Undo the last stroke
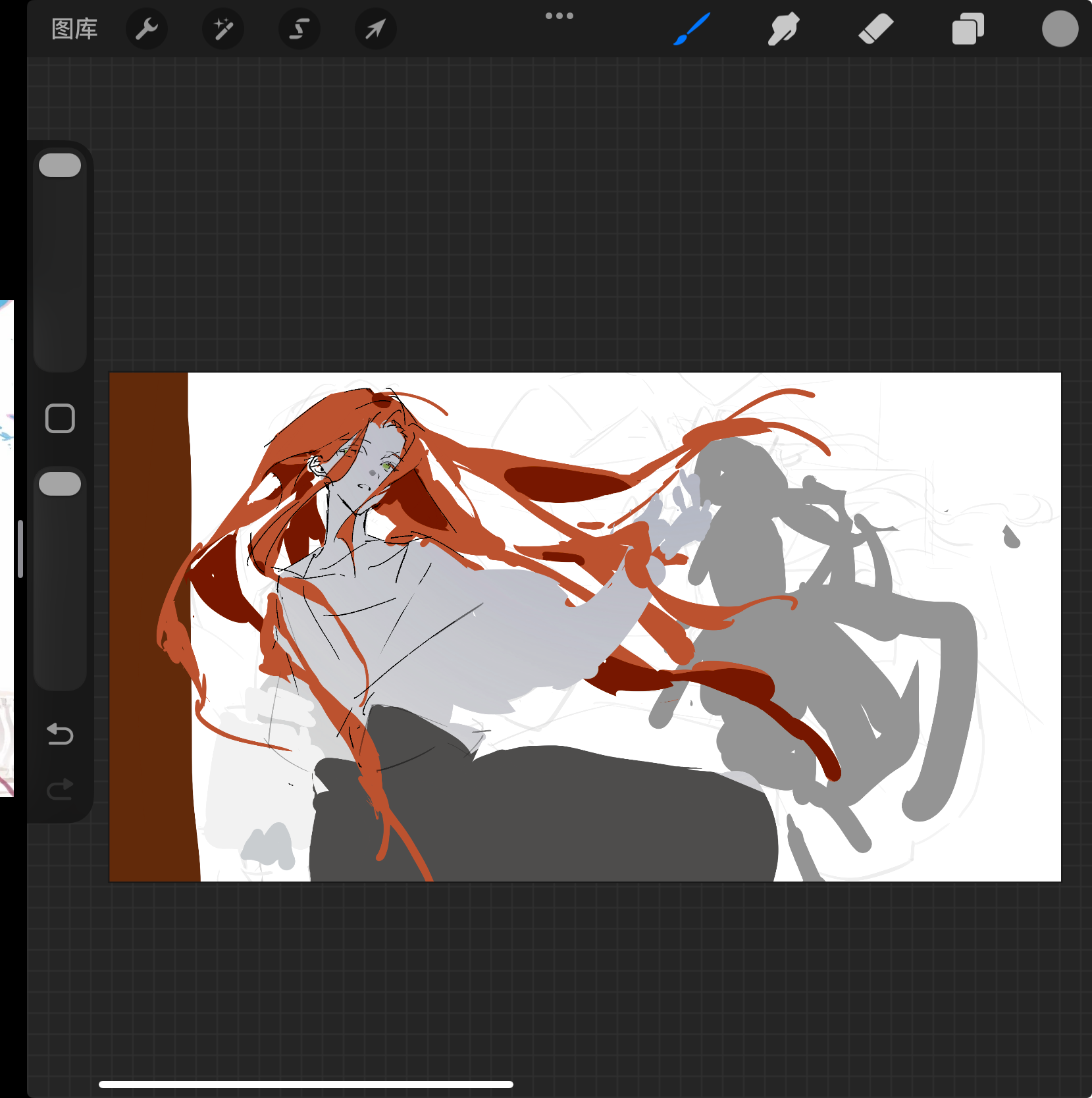This screenshot has height=1098, width=1092. (x=60, y=733)
